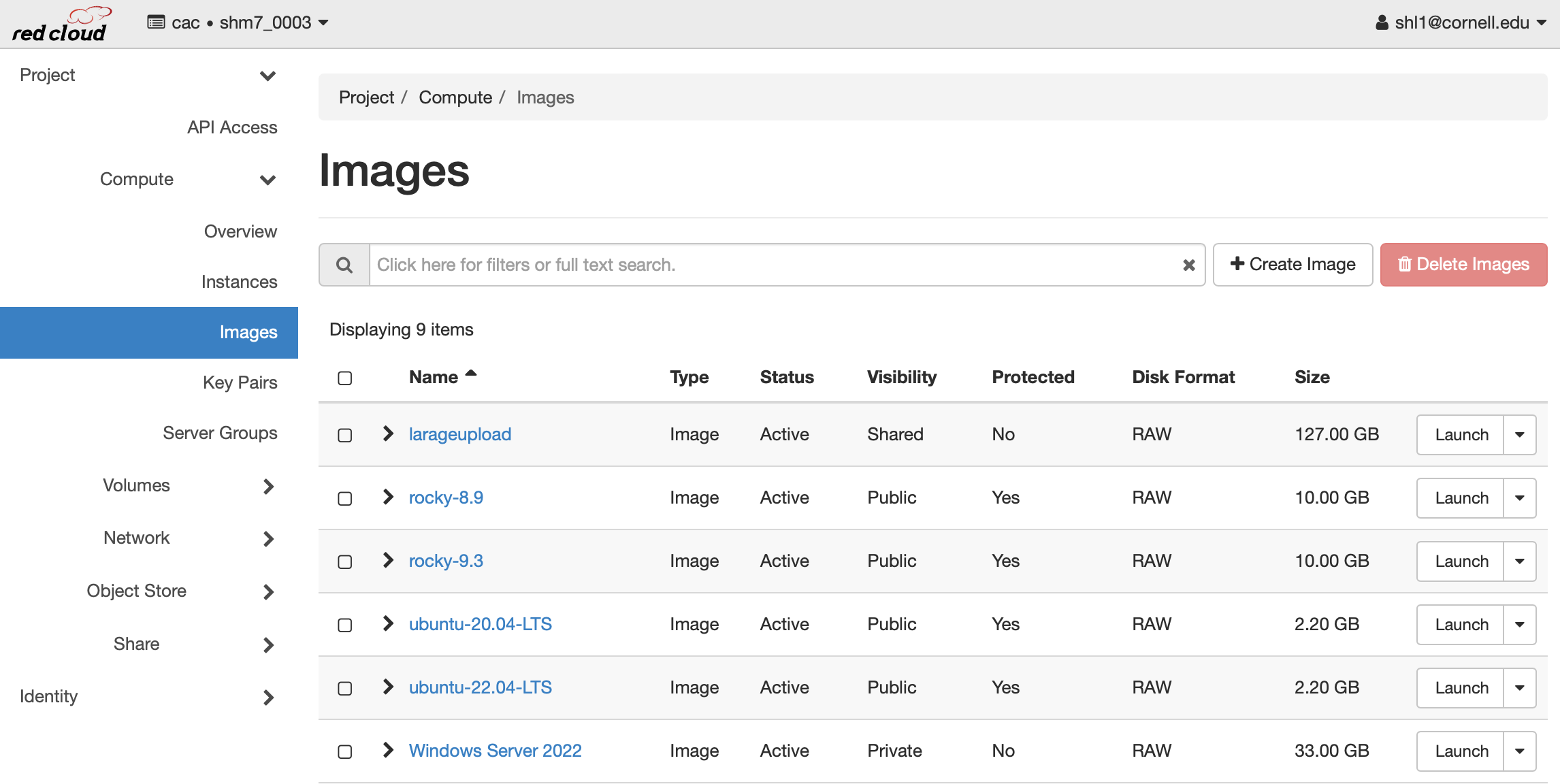Open the Windows Server 2022 image link

(x=495, y=750)
